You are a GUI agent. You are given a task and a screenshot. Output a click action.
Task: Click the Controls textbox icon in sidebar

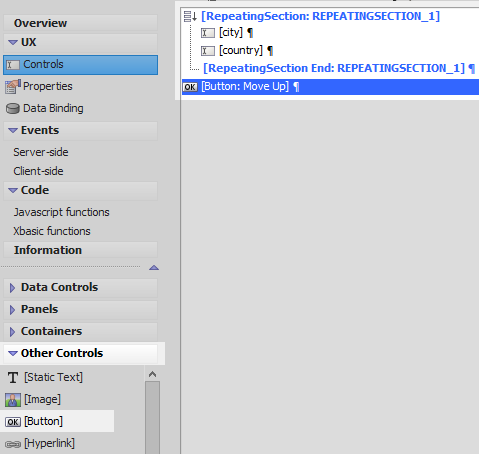coord(13,65)
